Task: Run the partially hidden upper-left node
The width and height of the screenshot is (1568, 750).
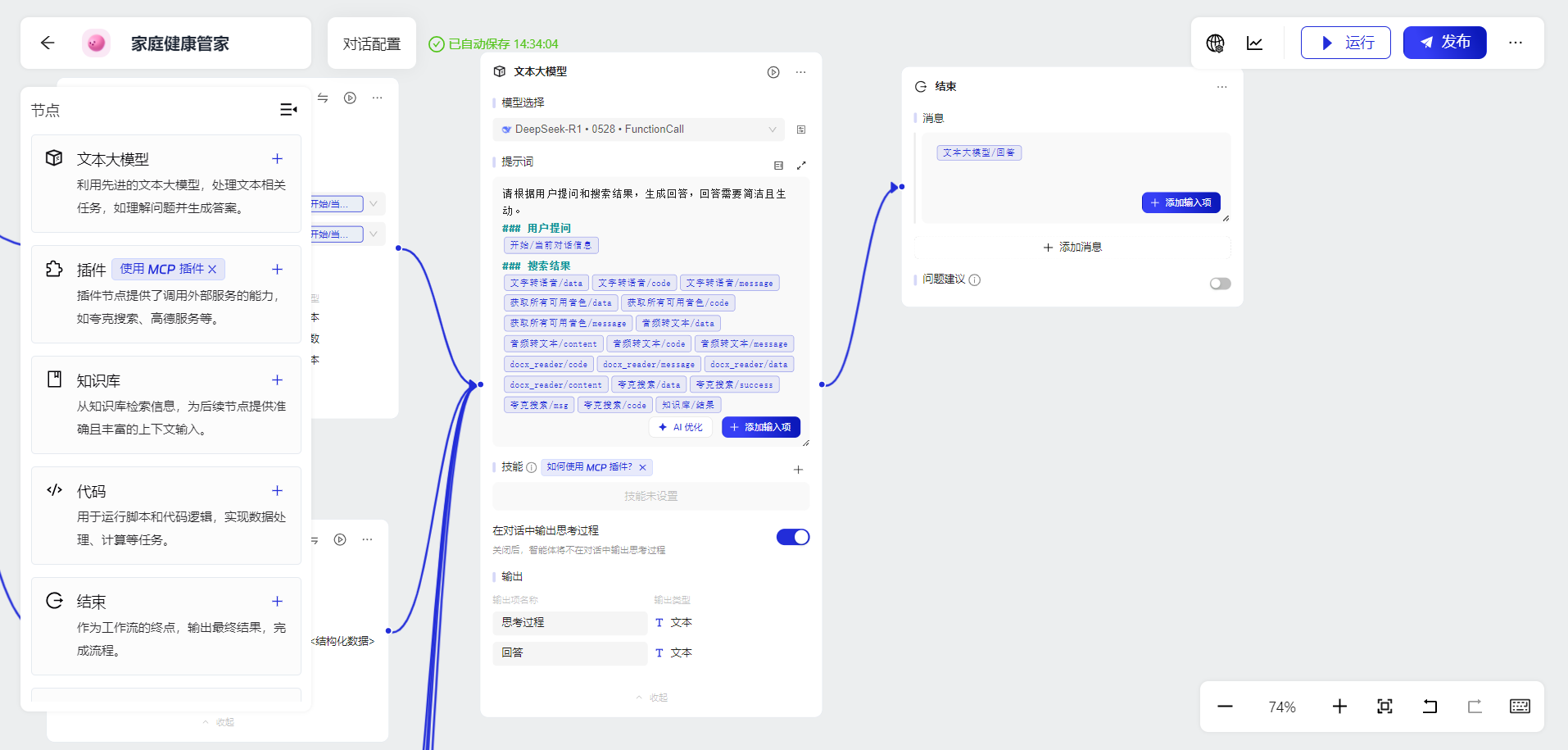Action: (350, 98)
